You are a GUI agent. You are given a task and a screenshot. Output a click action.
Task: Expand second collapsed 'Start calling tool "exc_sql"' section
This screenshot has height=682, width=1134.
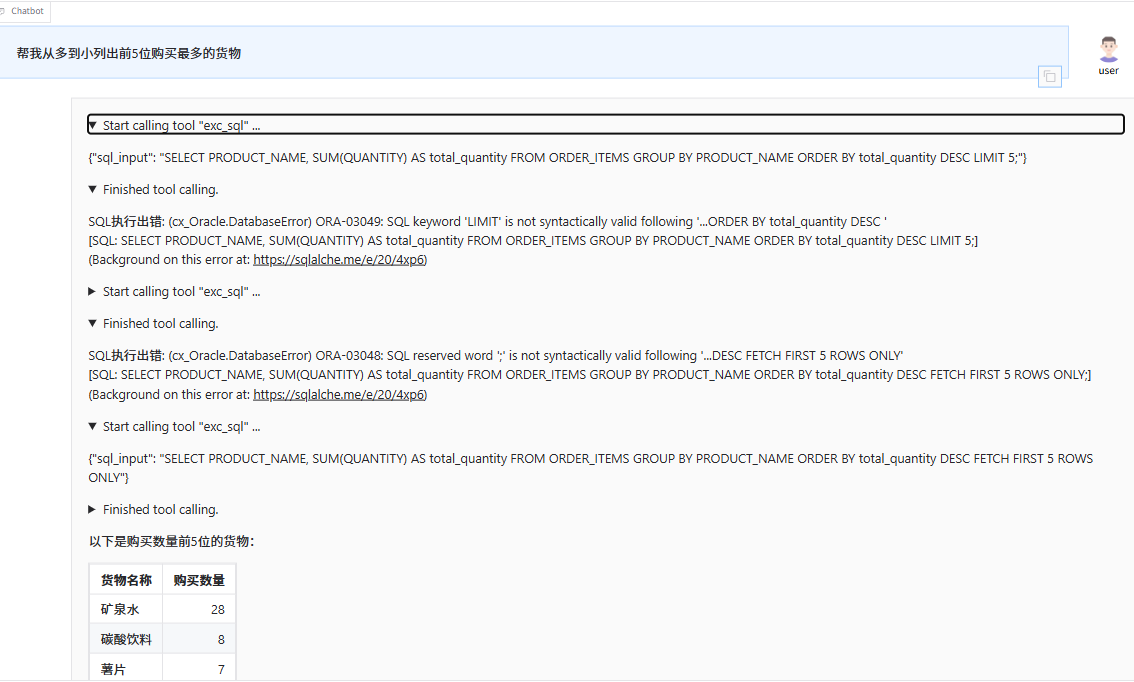[174, 291]
